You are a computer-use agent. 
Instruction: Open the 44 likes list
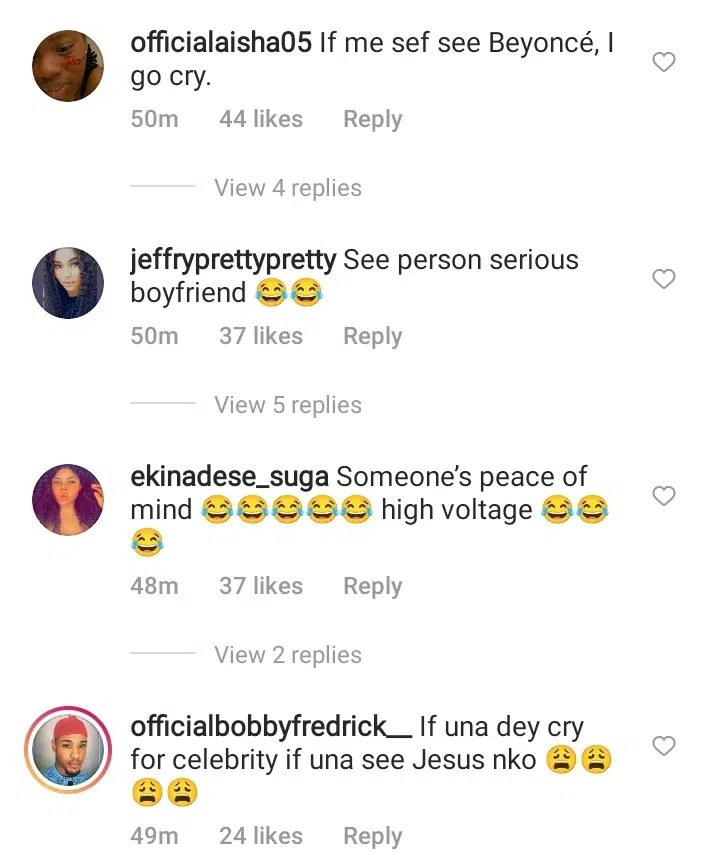tap(261, 119)
